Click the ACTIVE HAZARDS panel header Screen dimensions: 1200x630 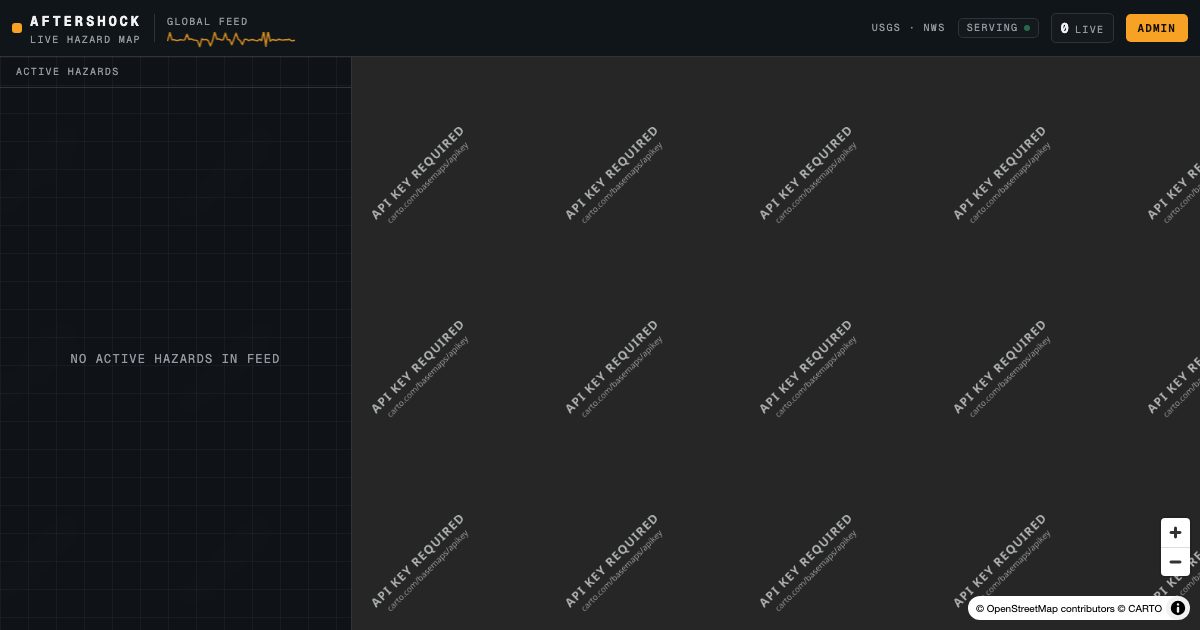point(176,72)
